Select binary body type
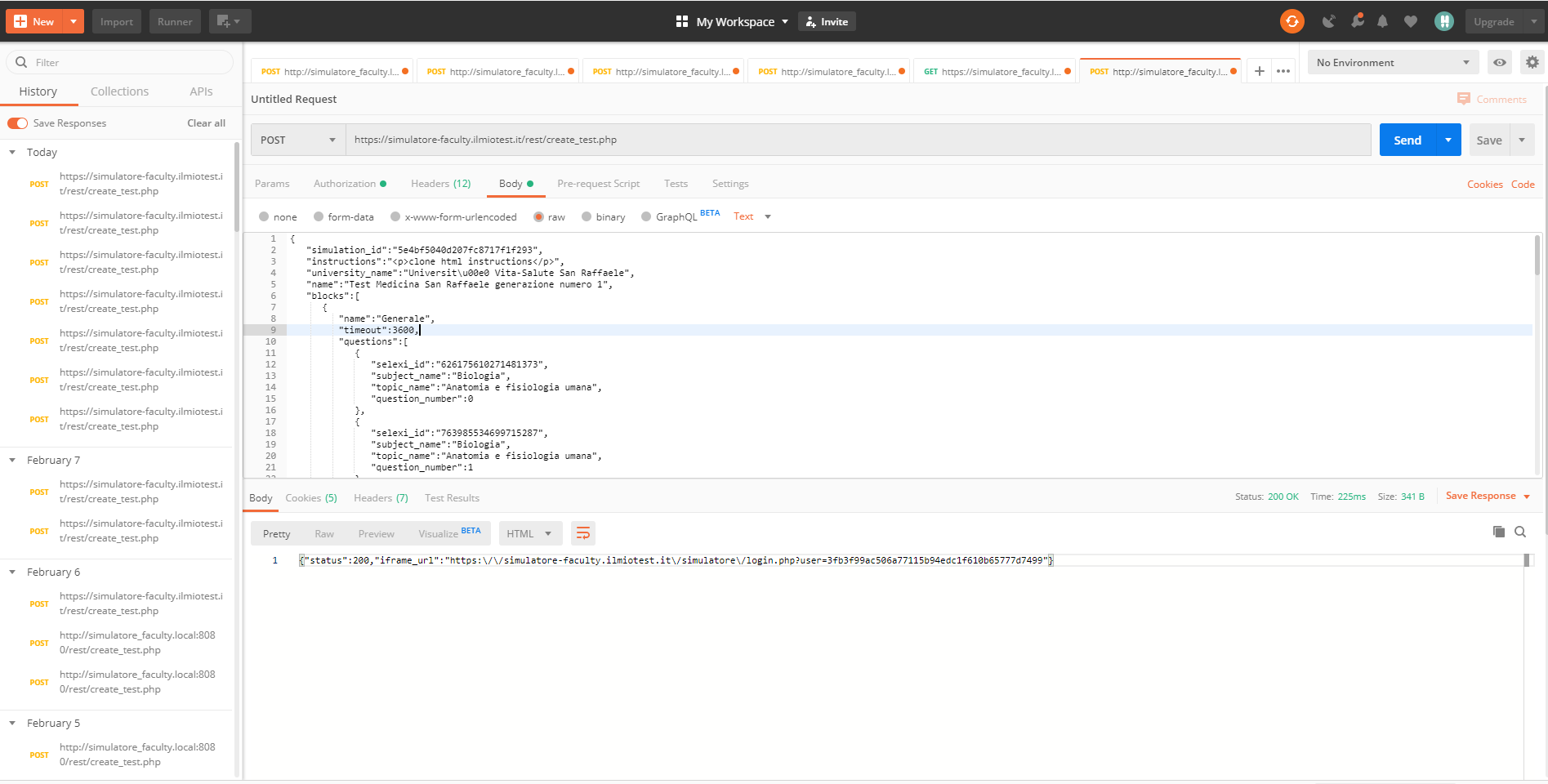The width and height of the screenshot is (1548, 784). pyautogui.click(x=587, y=216)
